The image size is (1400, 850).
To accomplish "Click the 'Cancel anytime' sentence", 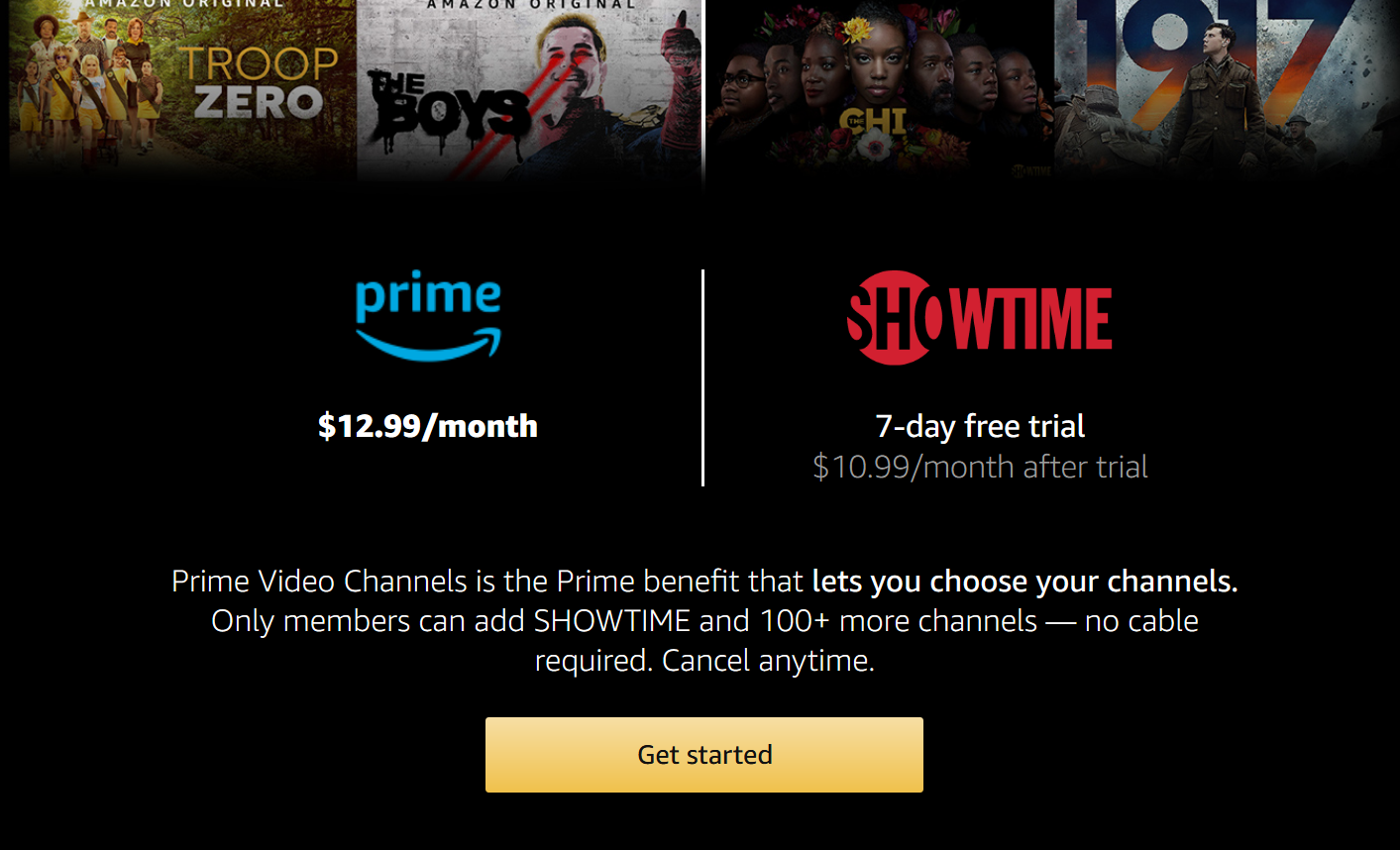I will (x=768, y=661).
